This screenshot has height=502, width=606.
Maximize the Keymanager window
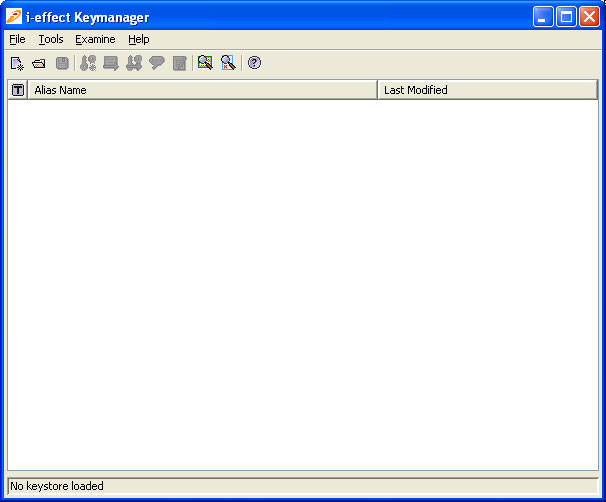(566, 17)
